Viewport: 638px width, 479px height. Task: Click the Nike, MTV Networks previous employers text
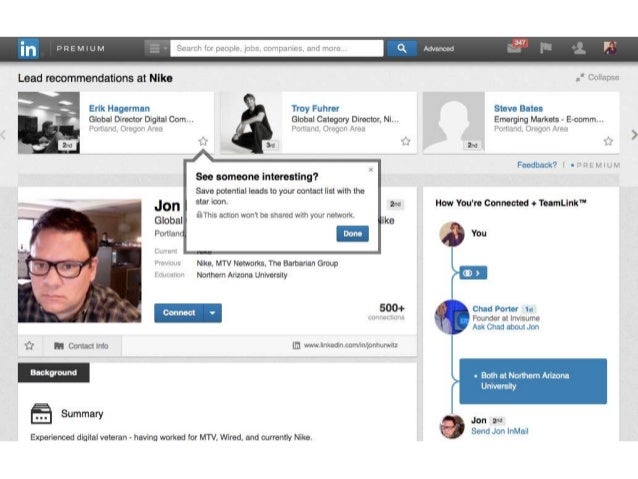click(267, 263)
